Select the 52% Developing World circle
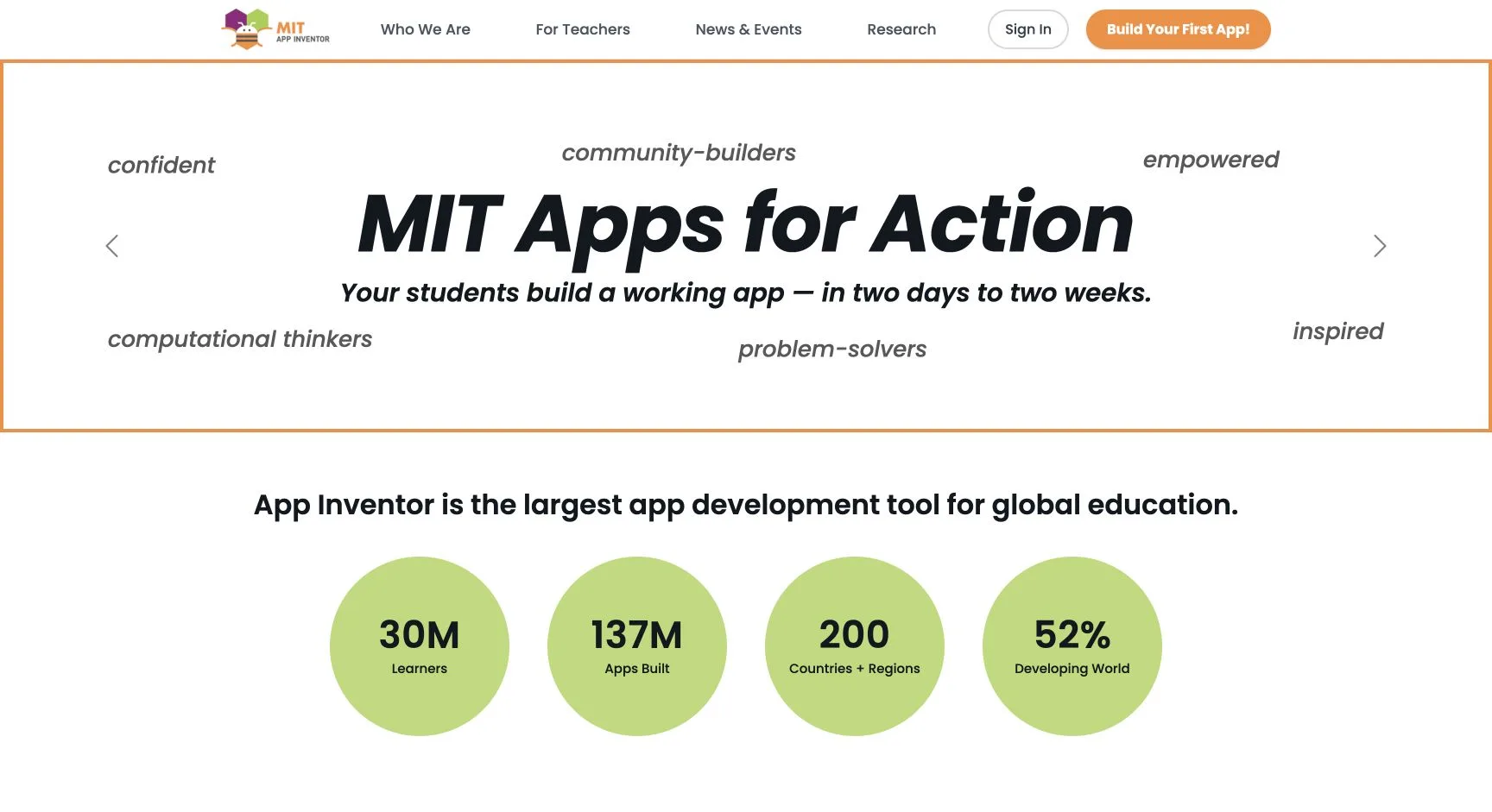This screenshot has width=1492, height=812. [x=1072, y=646]
